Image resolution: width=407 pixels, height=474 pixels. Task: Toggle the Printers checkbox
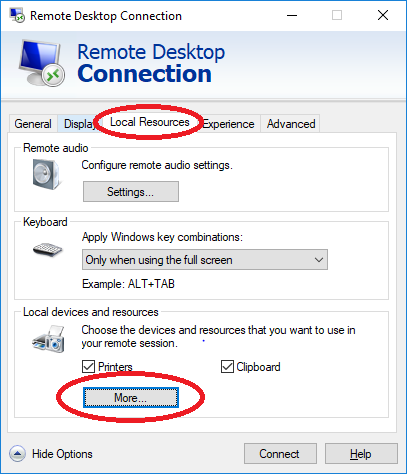coord(88,367)
